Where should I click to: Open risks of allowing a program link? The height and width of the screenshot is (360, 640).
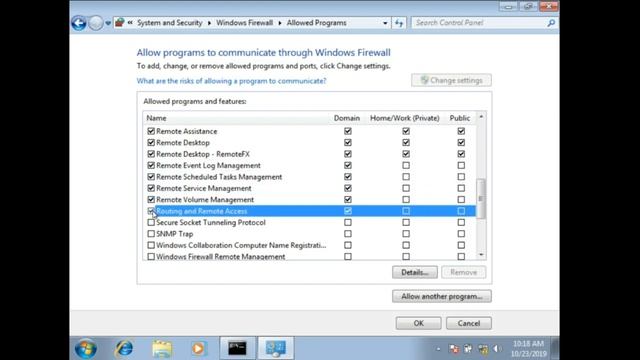(x=231, y=81)
